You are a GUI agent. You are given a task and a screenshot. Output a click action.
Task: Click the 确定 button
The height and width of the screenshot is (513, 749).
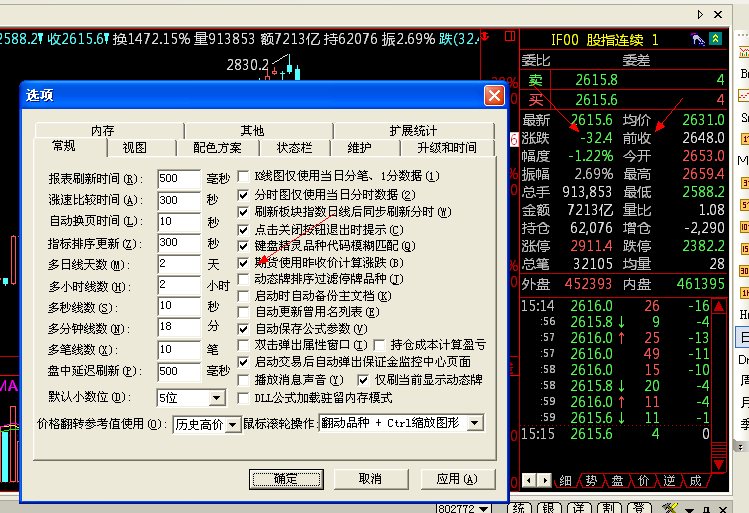[x=286, y=479]
